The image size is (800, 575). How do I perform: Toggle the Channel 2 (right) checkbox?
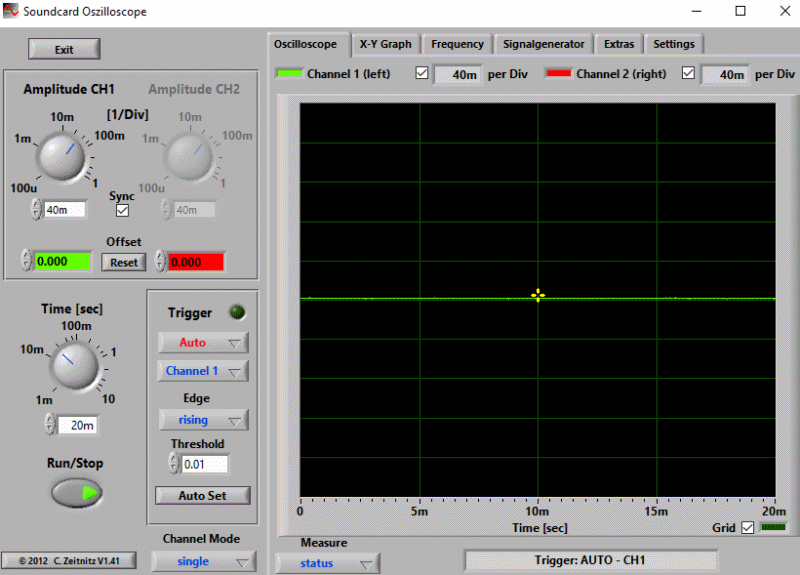[688, 73]
